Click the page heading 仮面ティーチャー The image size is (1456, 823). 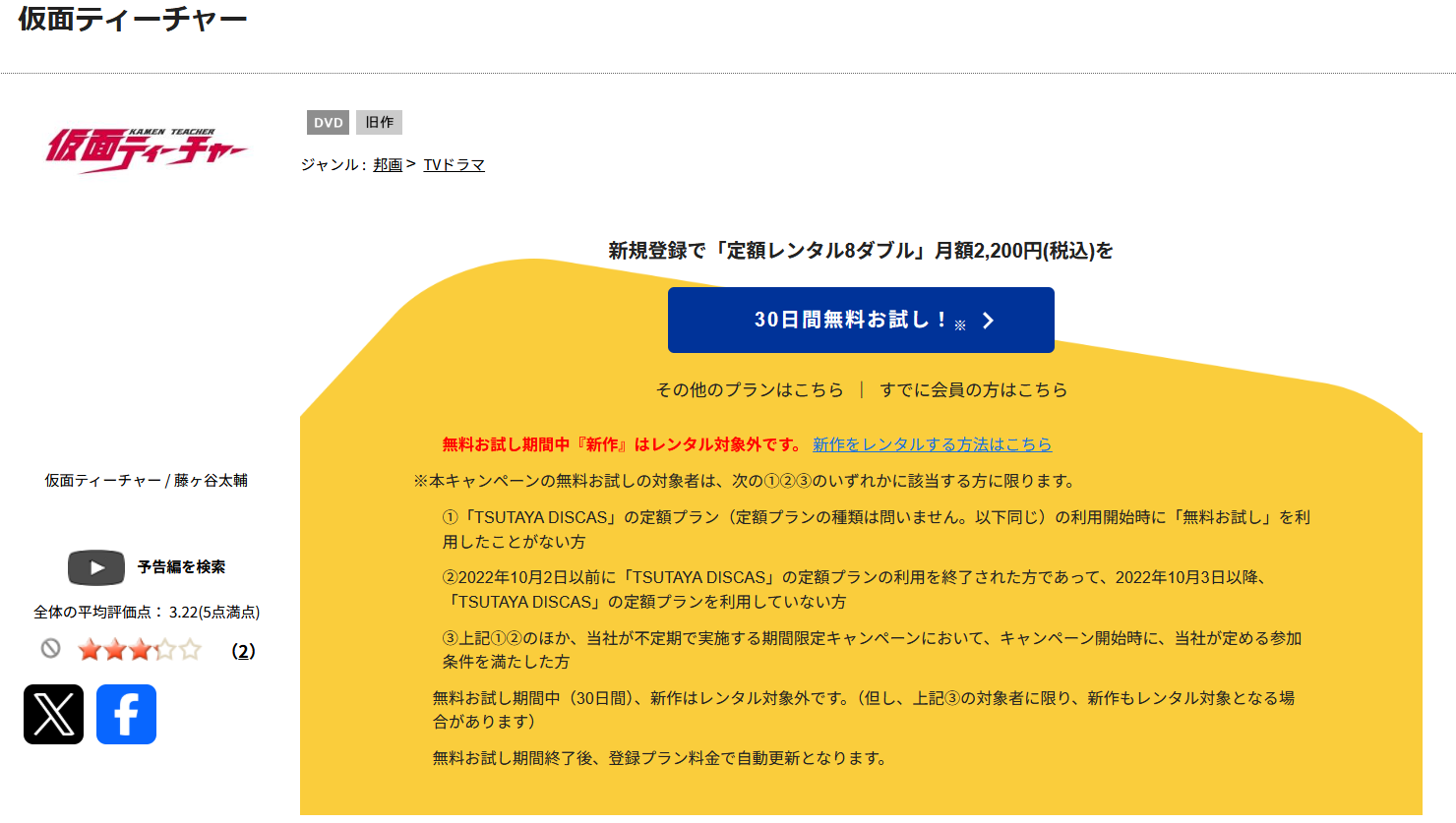(x=133, y=20)
